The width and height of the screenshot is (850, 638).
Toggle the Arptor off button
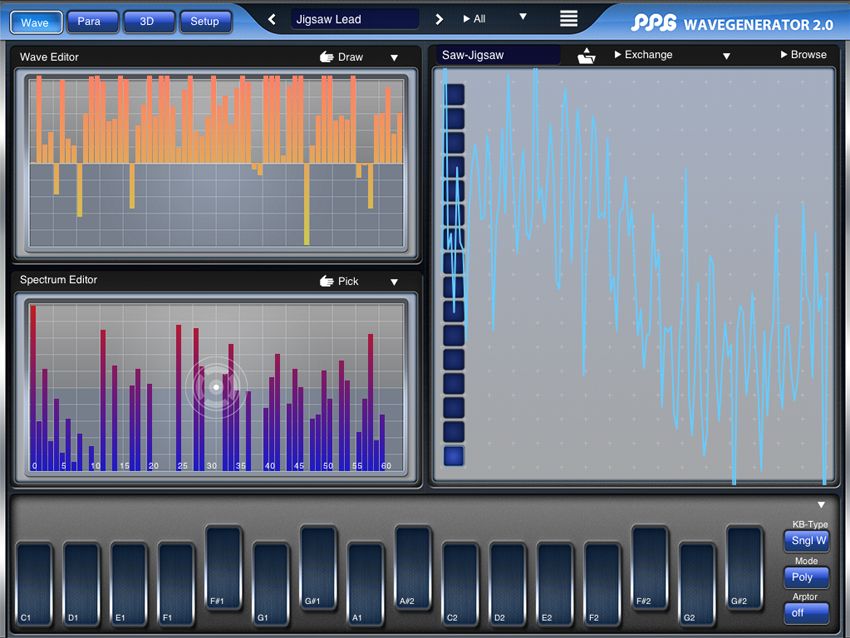(x=807, y=613)
